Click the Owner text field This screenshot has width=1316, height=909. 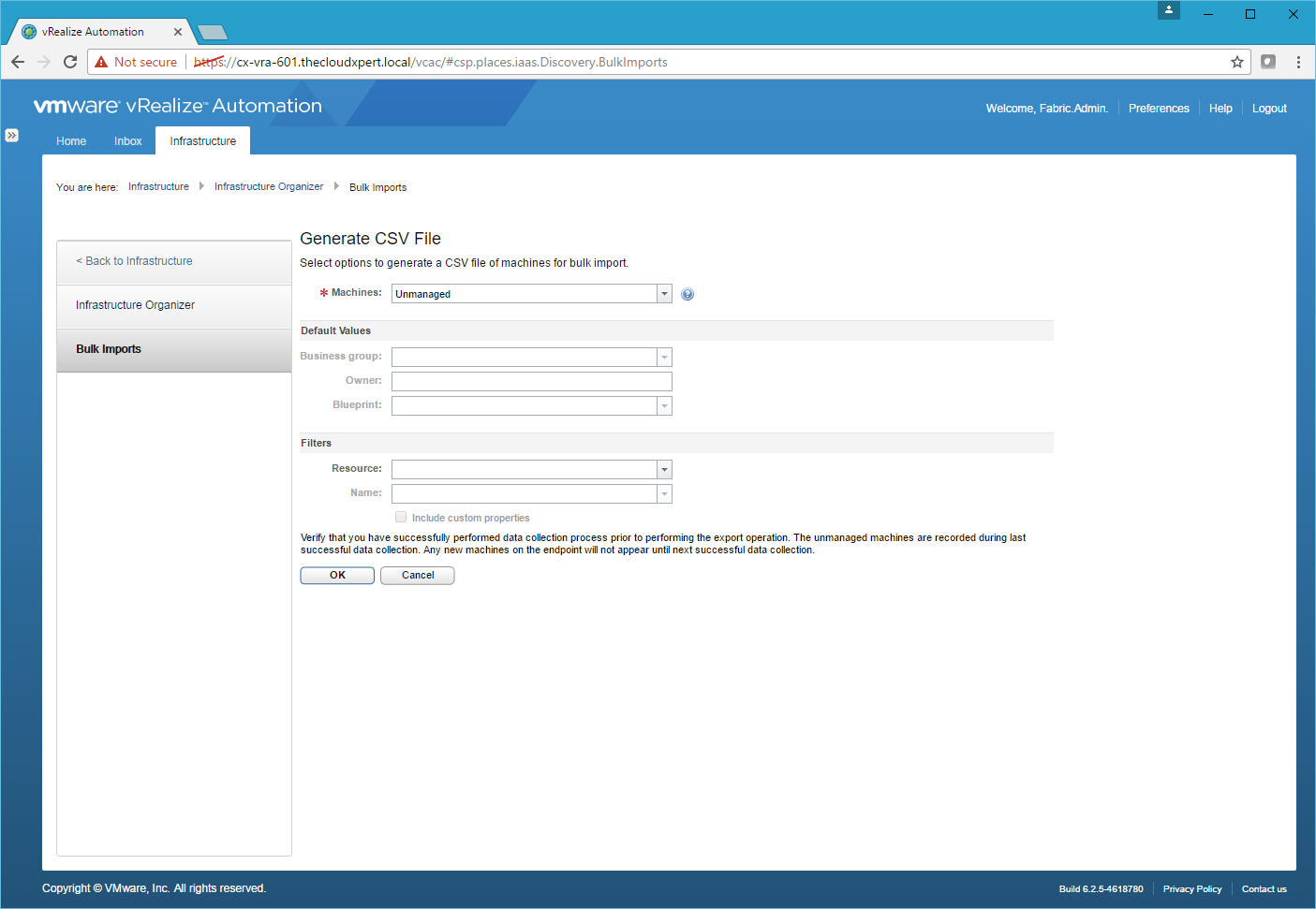click(531, 381)
